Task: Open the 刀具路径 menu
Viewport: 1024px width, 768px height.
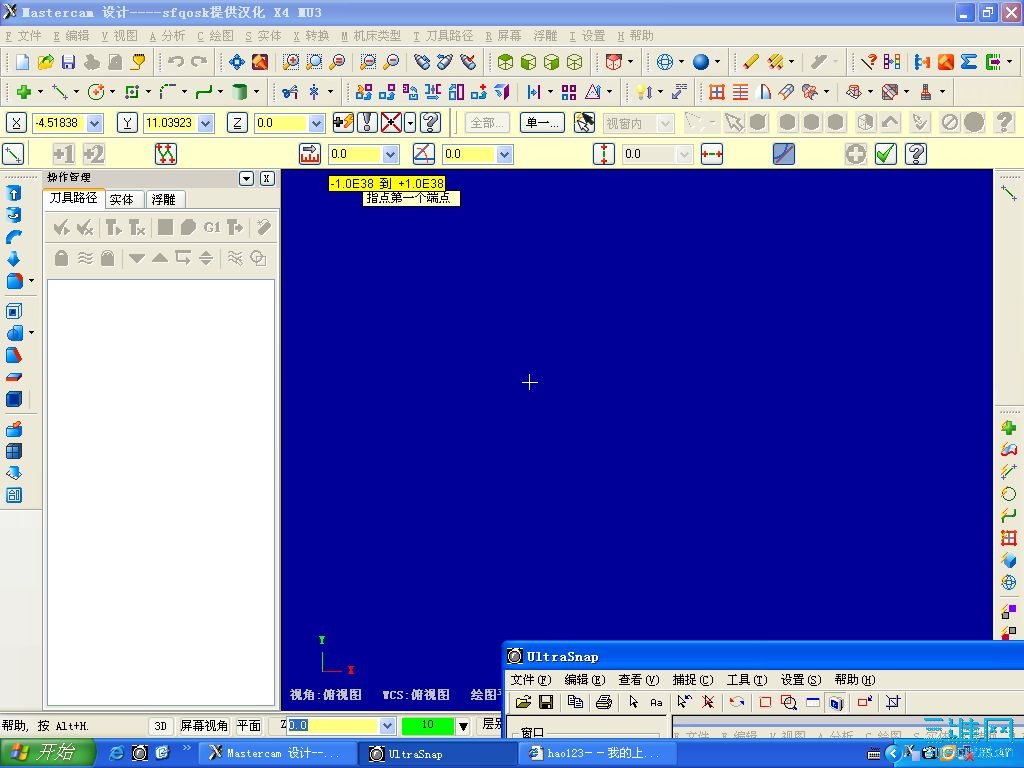Action: click(443, 36)
